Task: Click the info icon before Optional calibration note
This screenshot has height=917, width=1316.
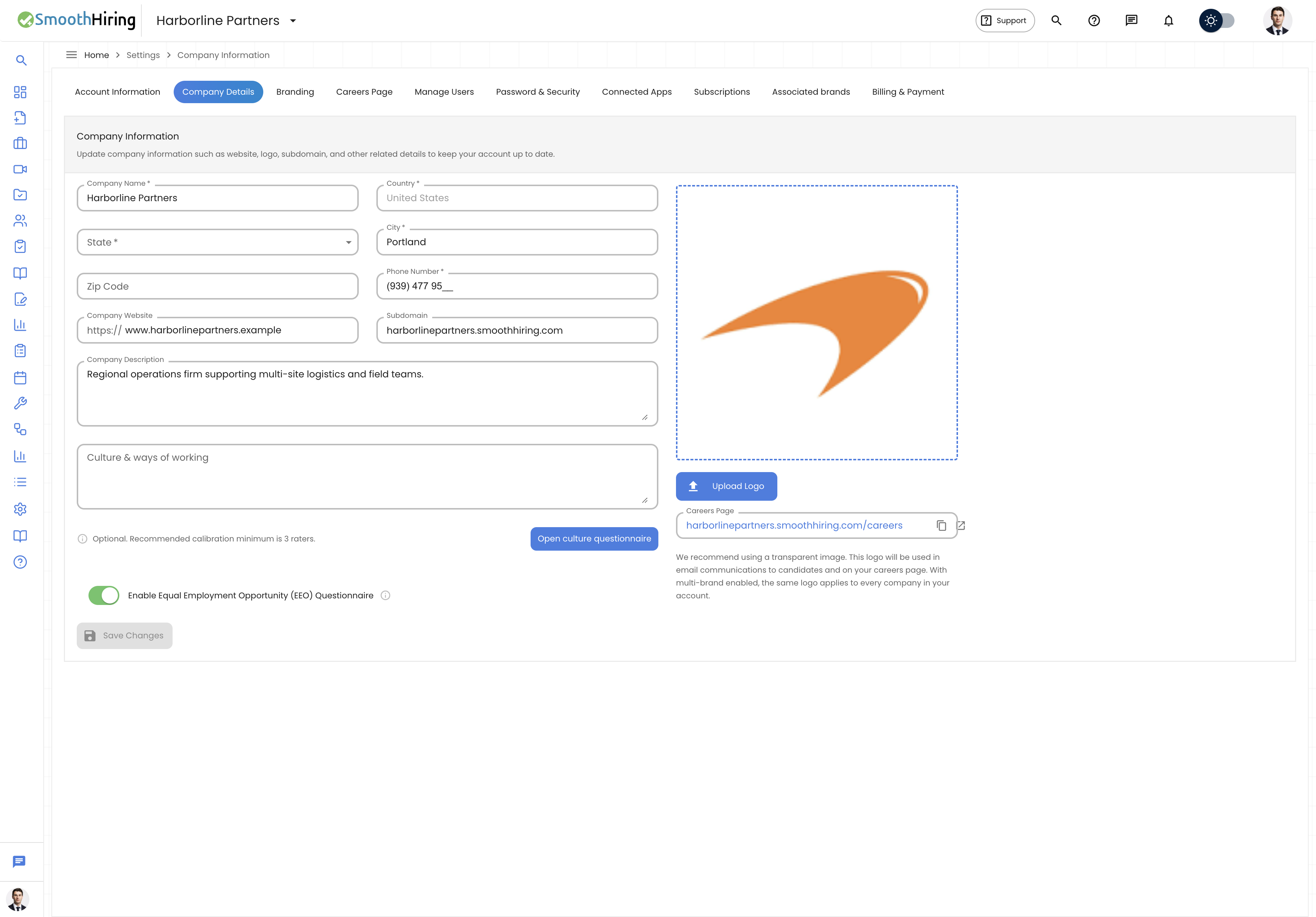Action: (83, 539)
